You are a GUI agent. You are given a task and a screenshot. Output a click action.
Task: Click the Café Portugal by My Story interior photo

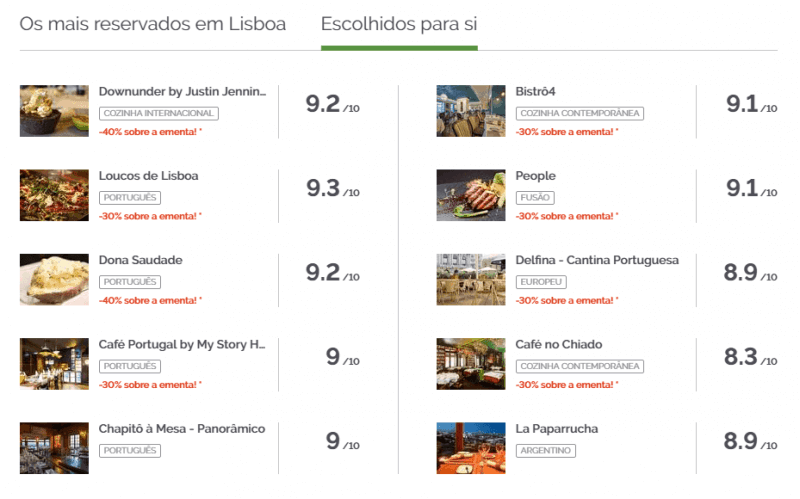[x=54, y=364]
